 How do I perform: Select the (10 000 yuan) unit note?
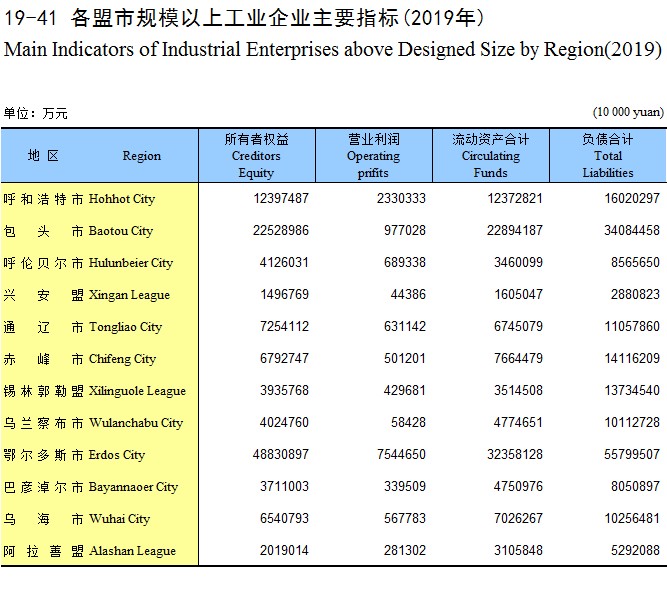pyautogui.click(x=628, y=112)
